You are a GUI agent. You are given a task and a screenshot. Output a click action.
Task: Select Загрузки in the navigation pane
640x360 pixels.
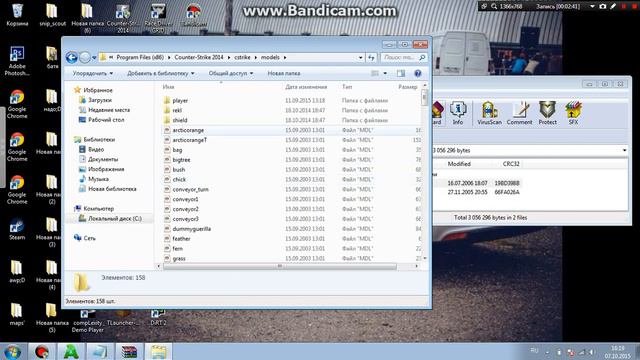96,100
